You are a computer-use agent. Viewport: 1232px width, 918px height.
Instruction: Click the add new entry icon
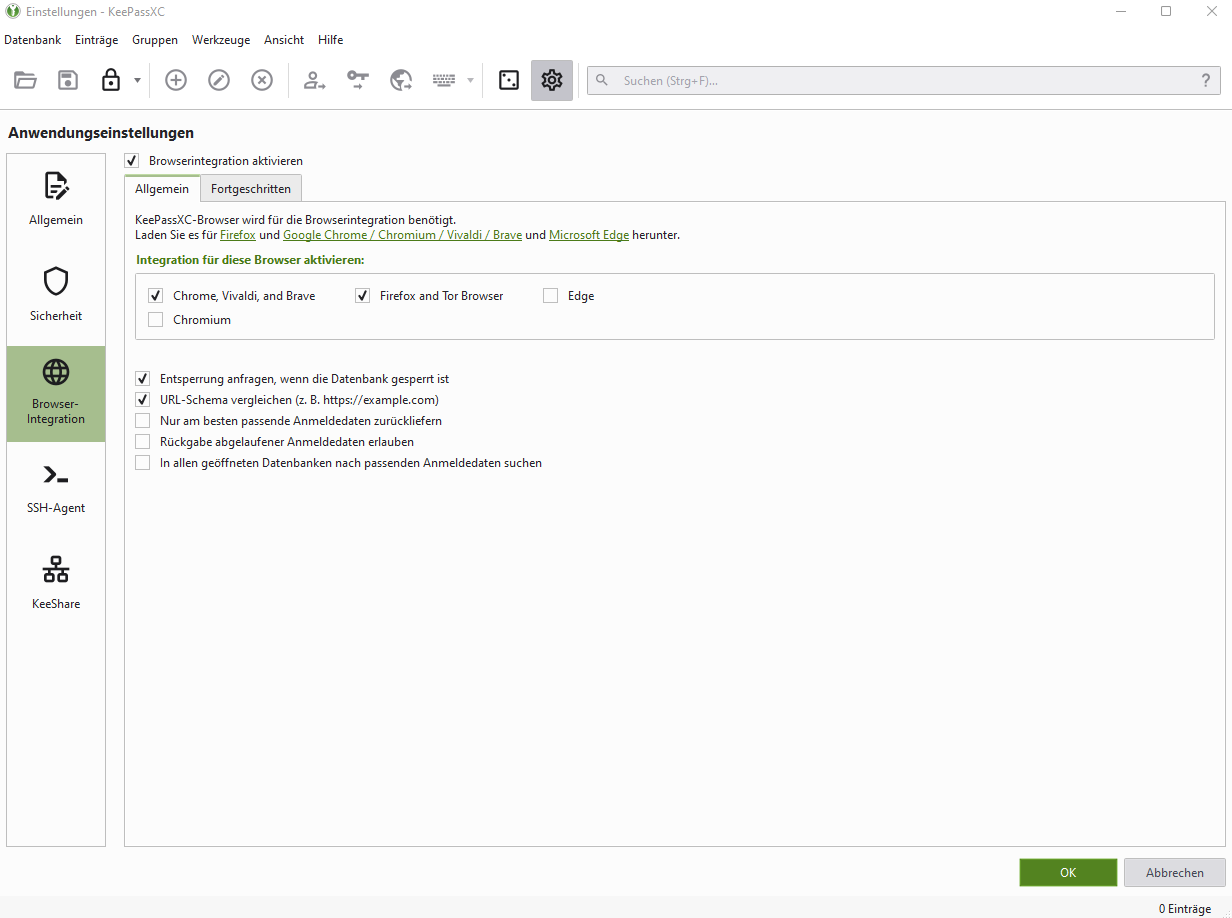[x=176, y=81]
